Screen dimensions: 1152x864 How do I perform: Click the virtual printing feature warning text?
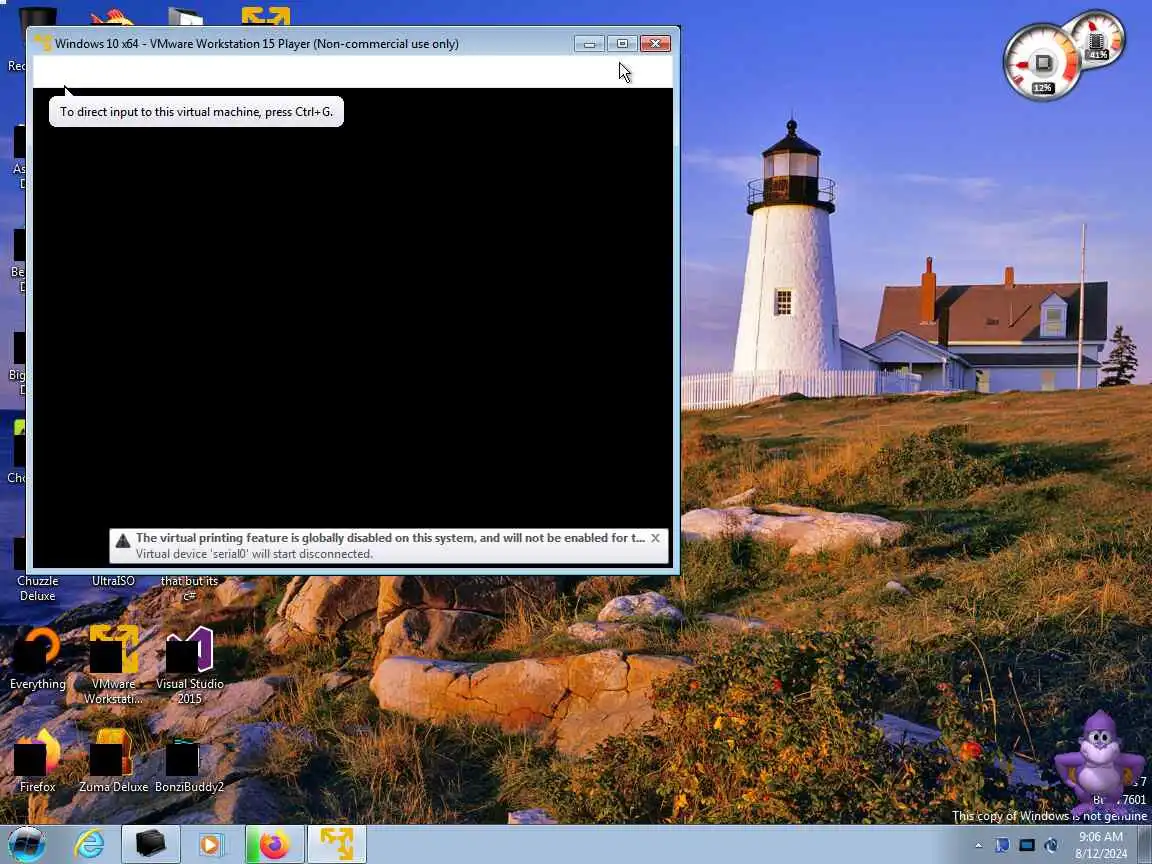coord(390,538)
